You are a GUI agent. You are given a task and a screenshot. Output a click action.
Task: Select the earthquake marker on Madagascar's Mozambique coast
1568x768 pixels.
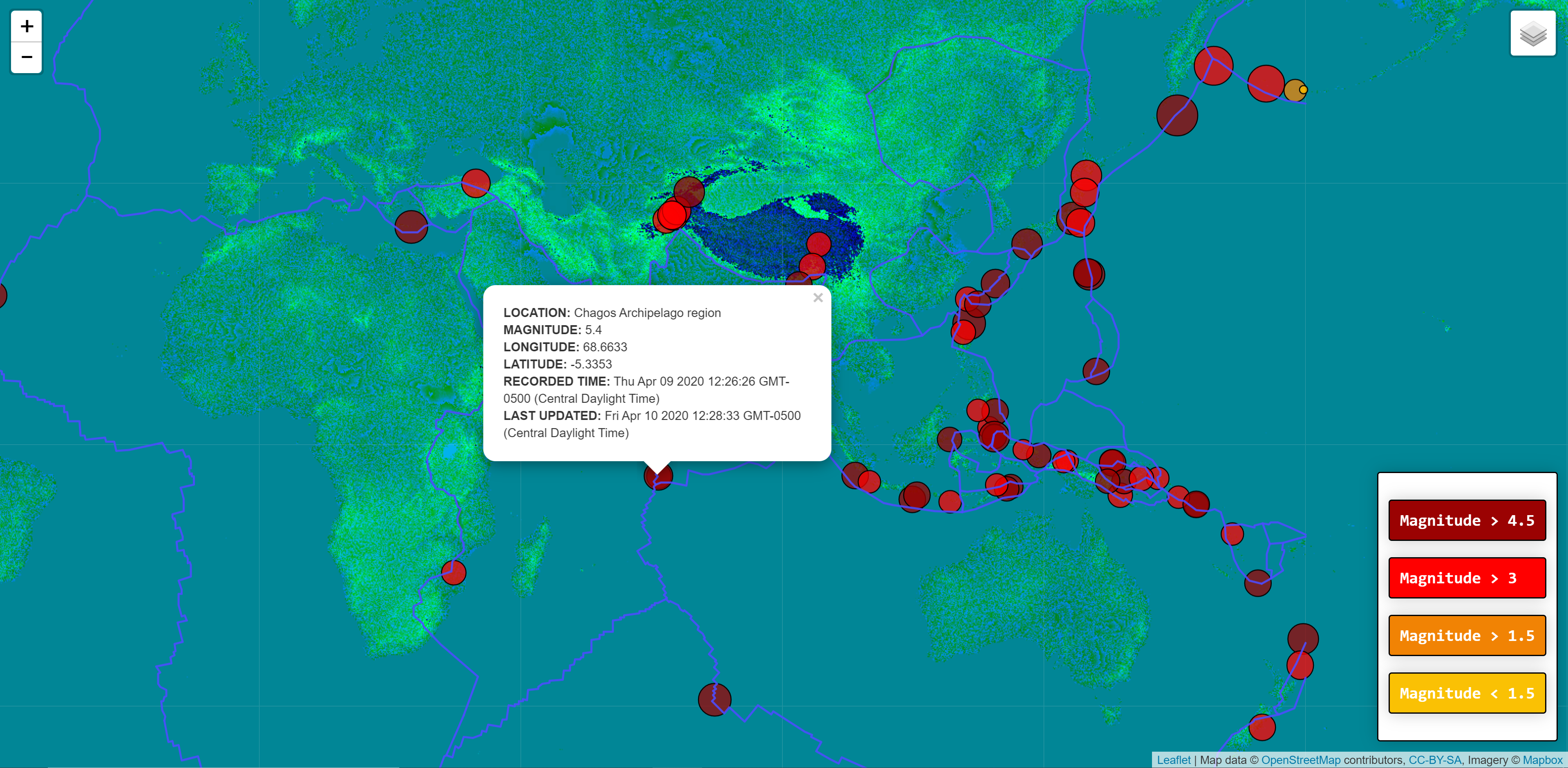click(454, 573)
